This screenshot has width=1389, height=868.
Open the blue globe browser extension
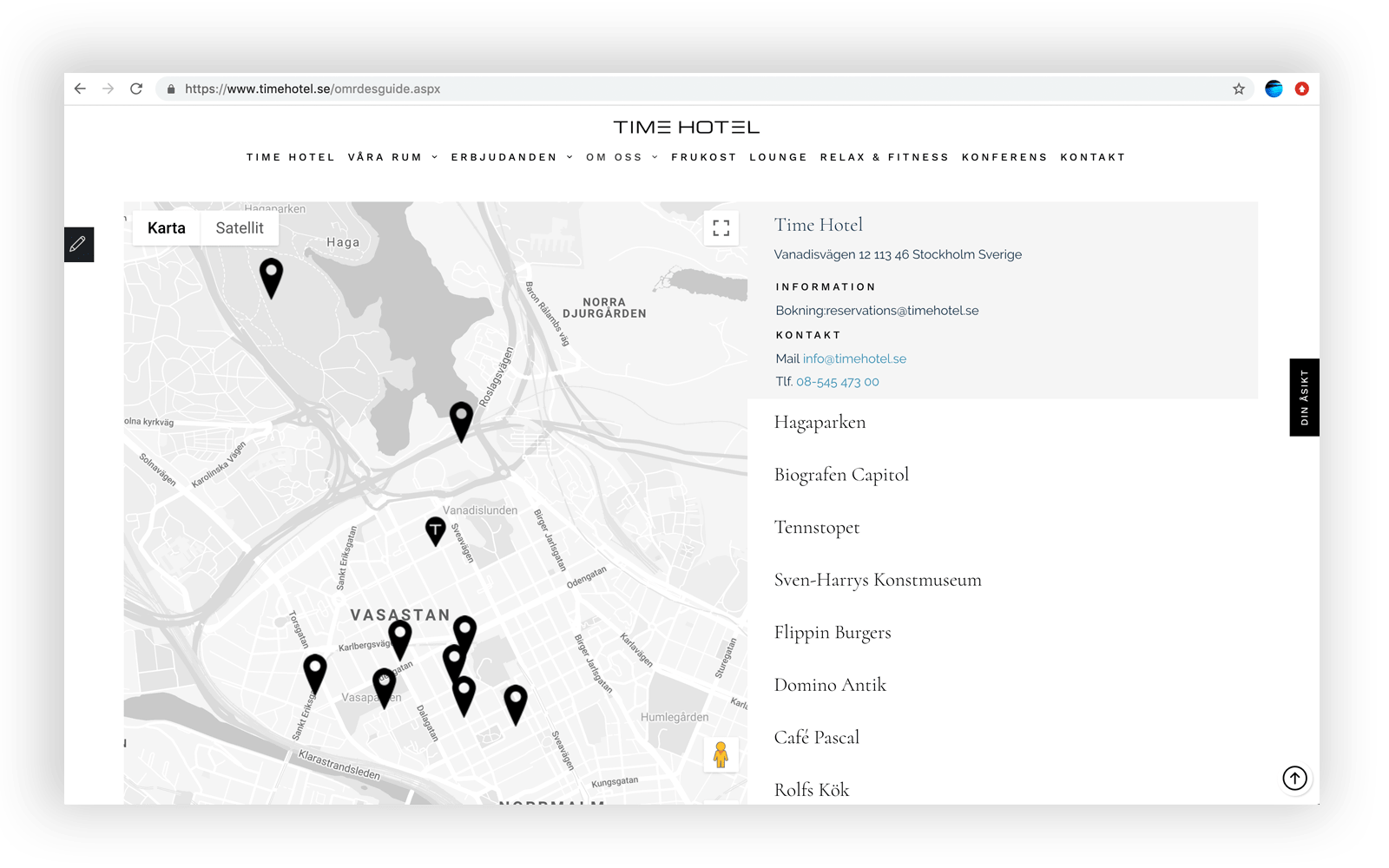(x=1274, y=89)
